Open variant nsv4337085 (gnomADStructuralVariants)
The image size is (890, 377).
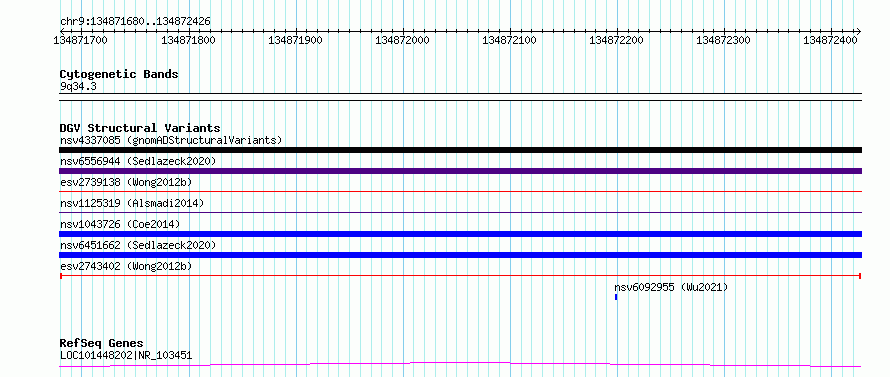171,140
